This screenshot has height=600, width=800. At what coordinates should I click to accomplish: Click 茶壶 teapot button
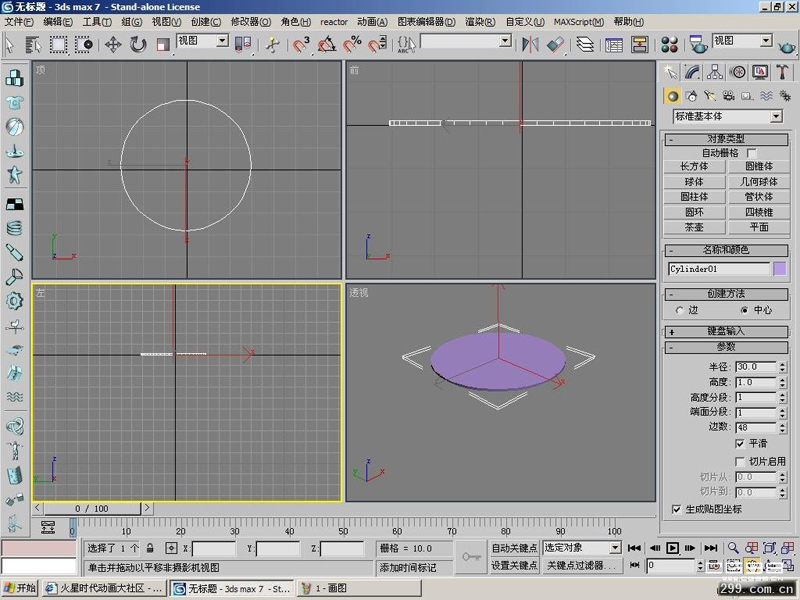tap(694, 227)
